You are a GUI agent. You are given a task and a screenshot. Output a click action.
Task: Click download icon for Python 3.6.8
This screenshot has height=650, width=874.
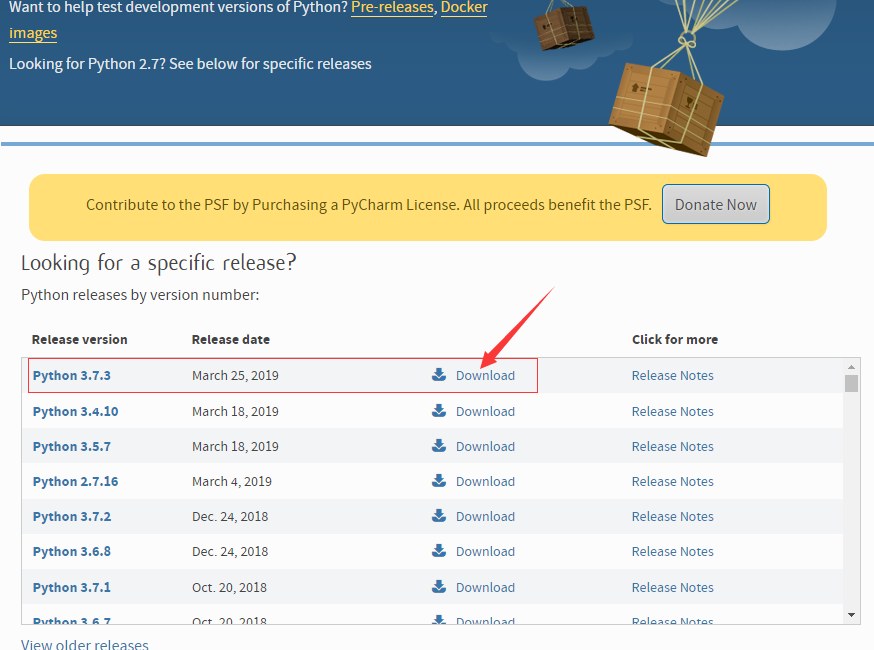(x=439, y=551)
